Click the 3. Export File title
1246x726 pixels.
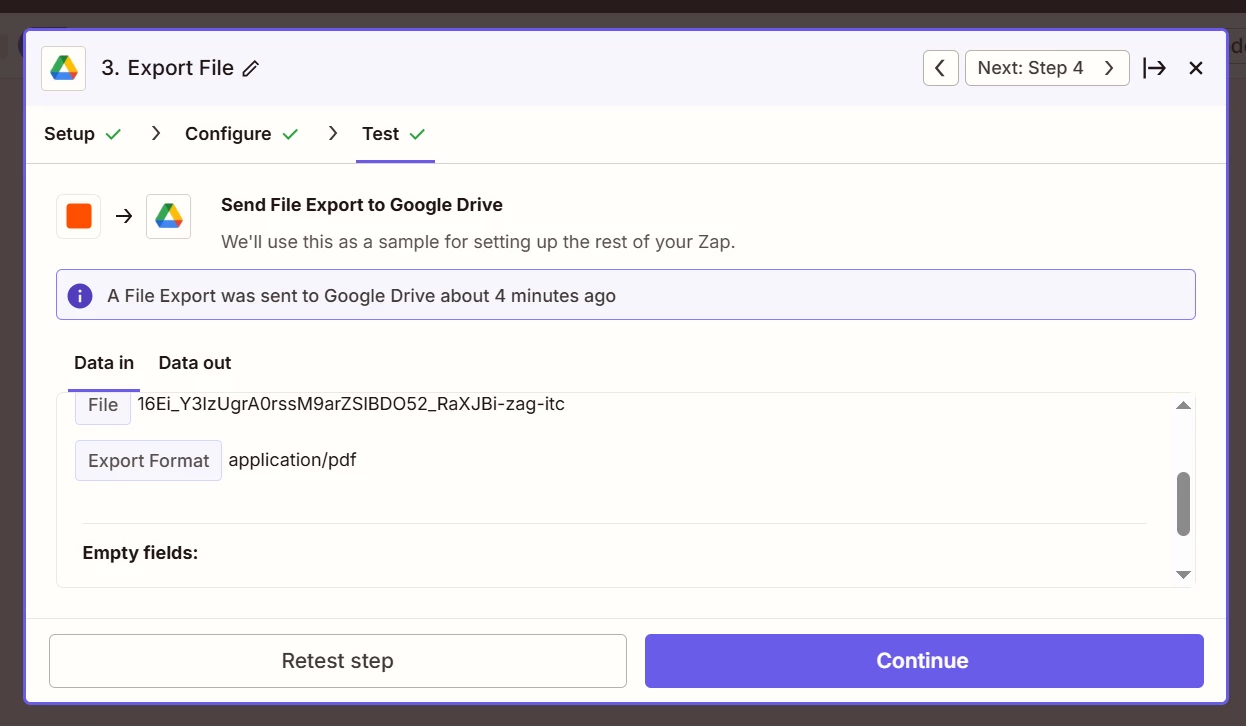[167, 68]
